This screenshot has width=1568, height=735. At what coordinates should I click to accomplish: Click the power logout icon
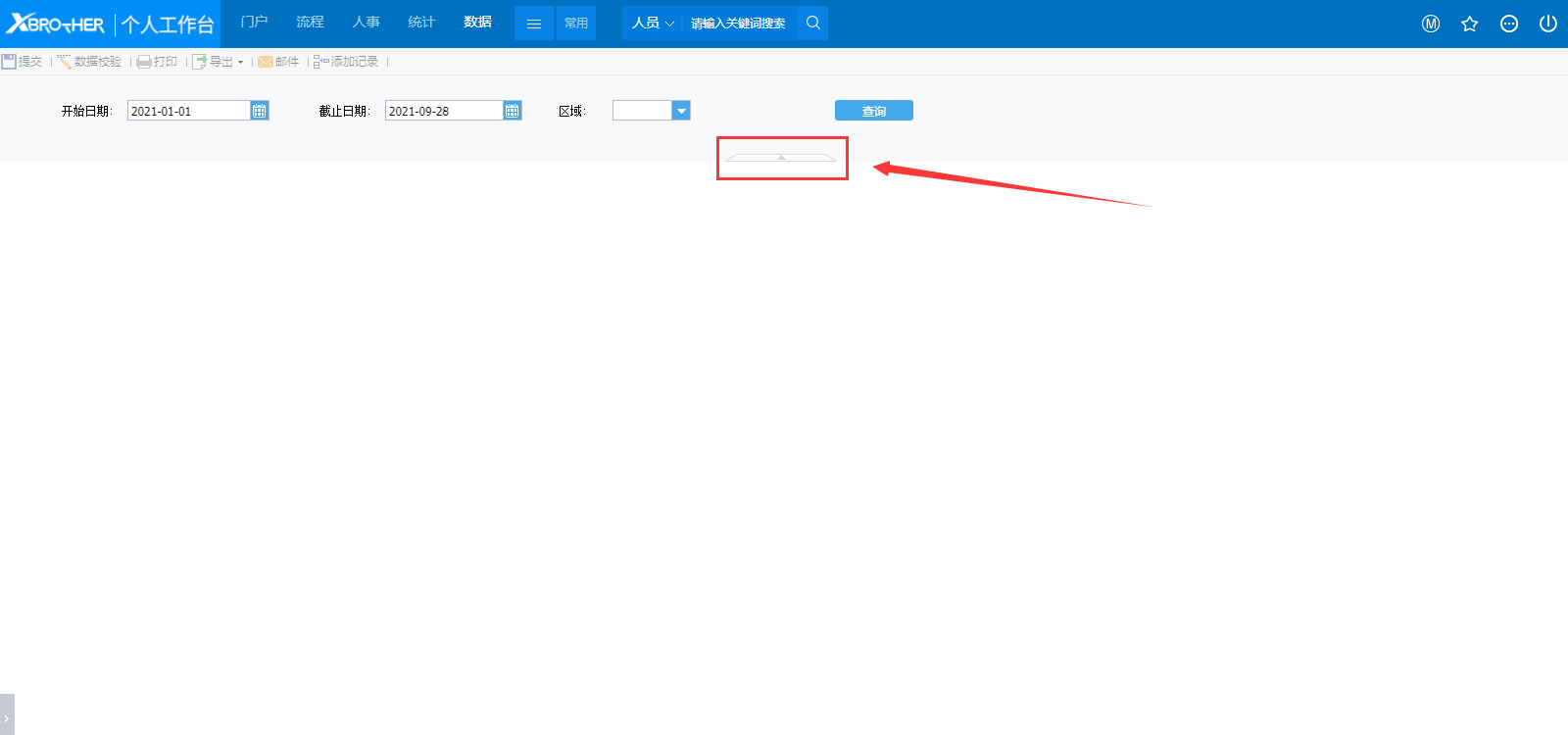[1548, 24]
